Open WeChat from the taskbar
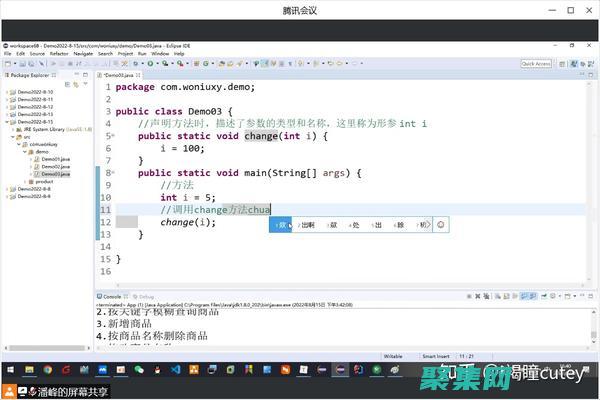Image resolution: width=600 pixels, height=400 pixels. pyautogui.click(x=140, y=369)
